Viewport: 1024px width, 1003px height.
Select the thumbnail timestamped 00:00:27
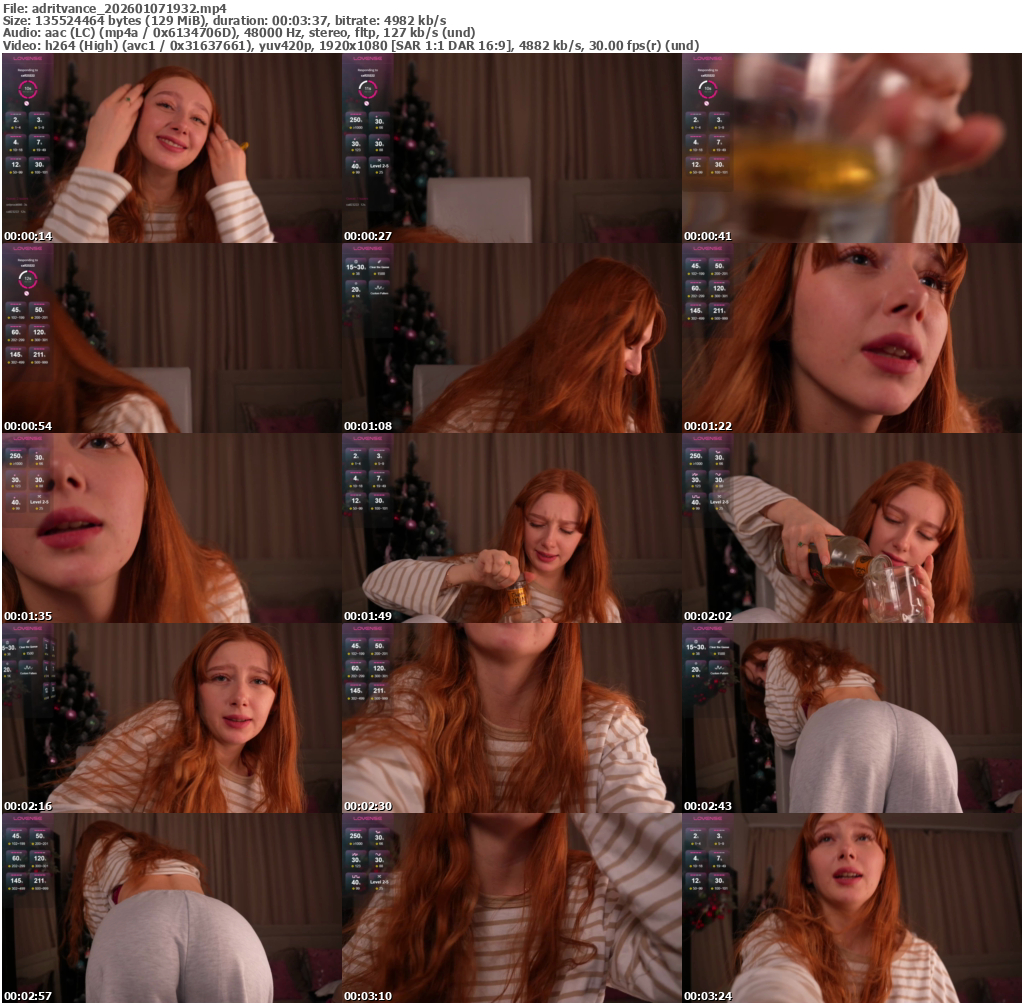point(511,148)
